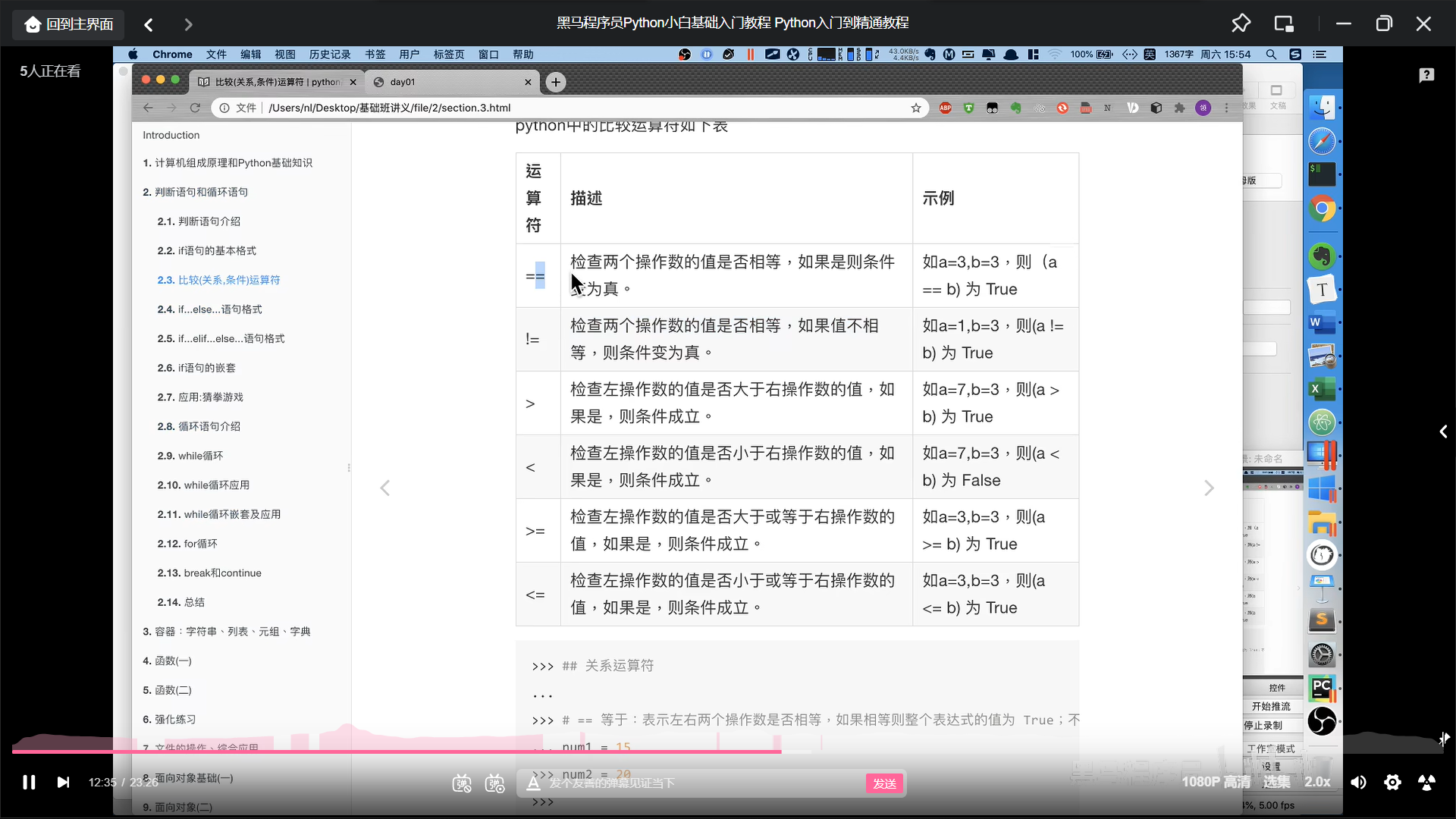
Task: Open 2.0x playback speed menu
Action: (x=1317, y=782)
